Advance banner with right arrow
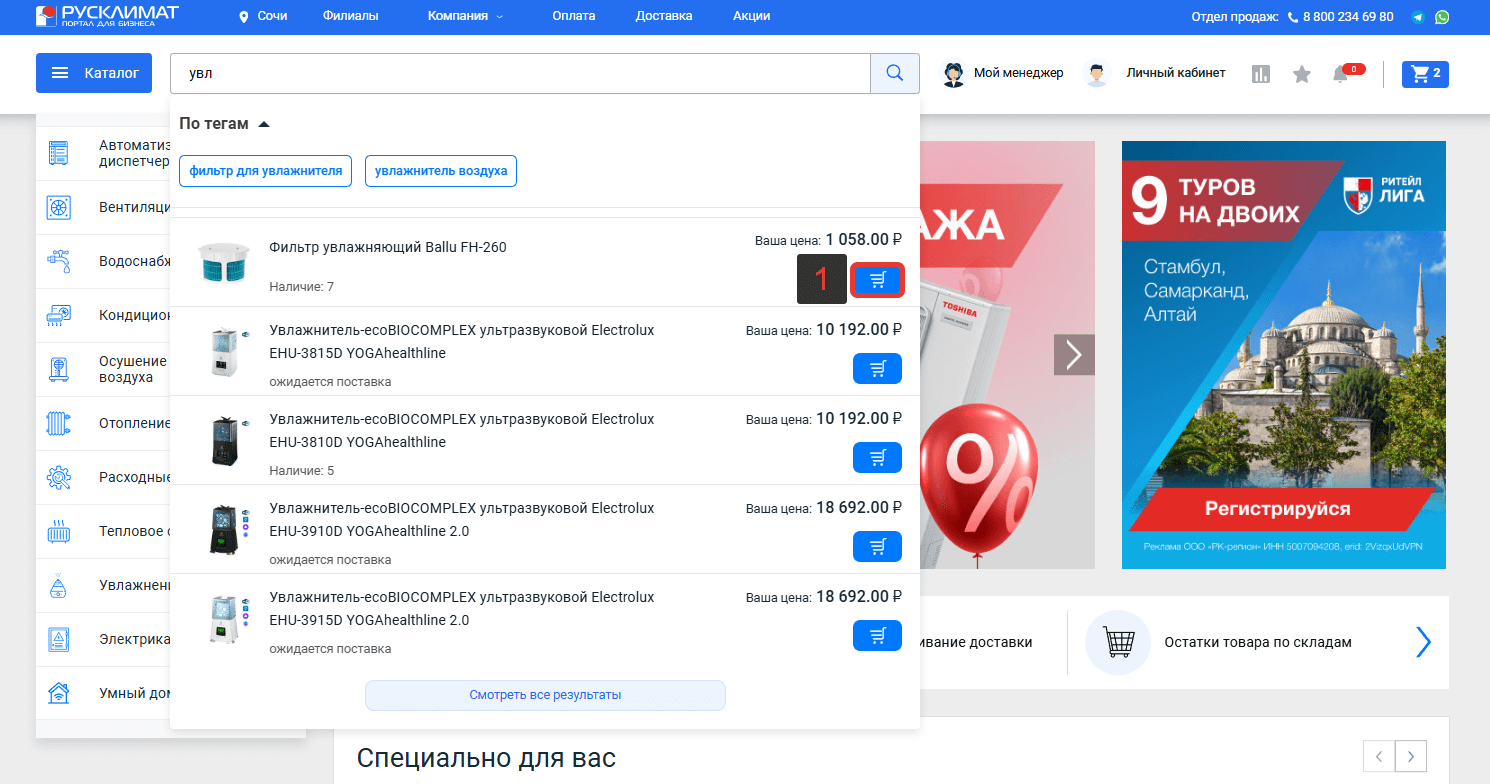Image resolution: width=1490 pixels, height=784 pixels. 1074,354
